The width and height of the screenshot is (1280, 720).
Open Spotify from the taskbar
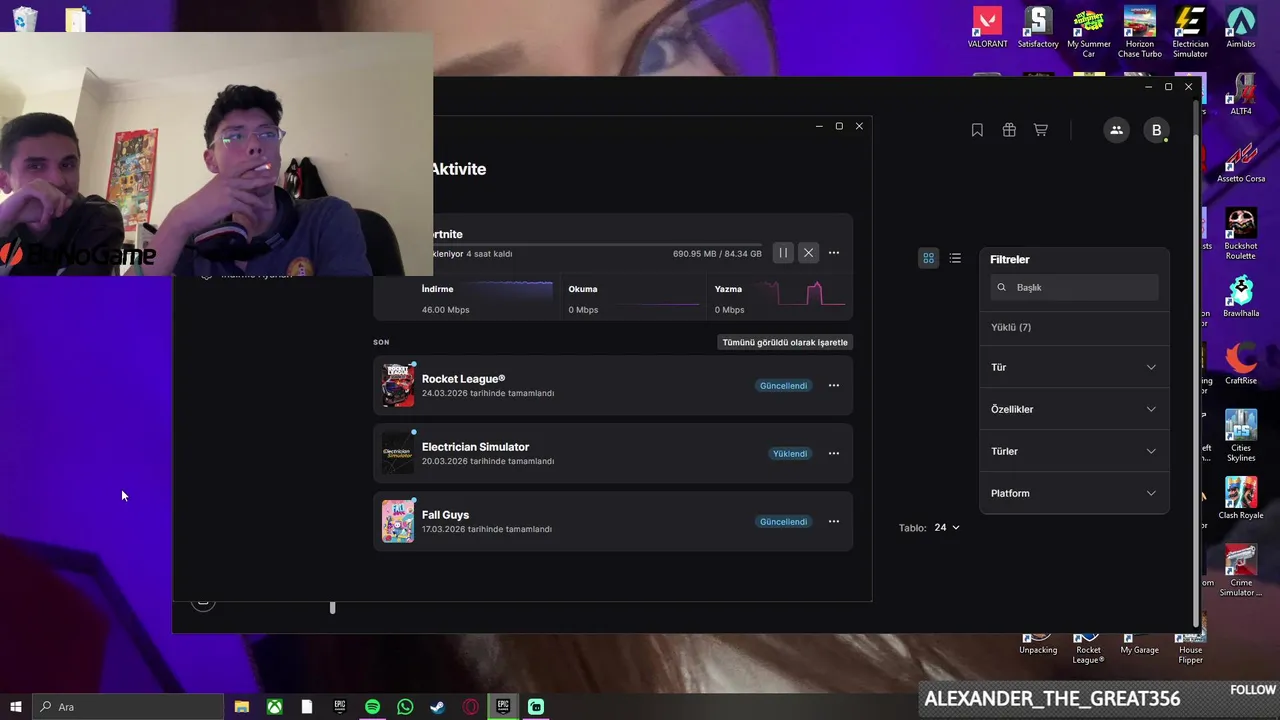pyautogui.click(x=372, y=707)
